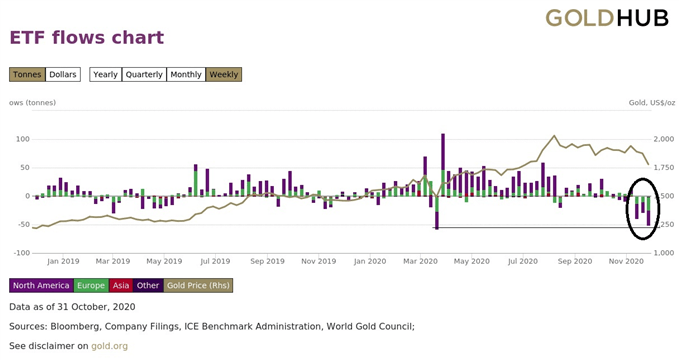The height and width of the screenshot is (360, 679).
Task: Click the Sources attribution line
Action: point(212,327)
